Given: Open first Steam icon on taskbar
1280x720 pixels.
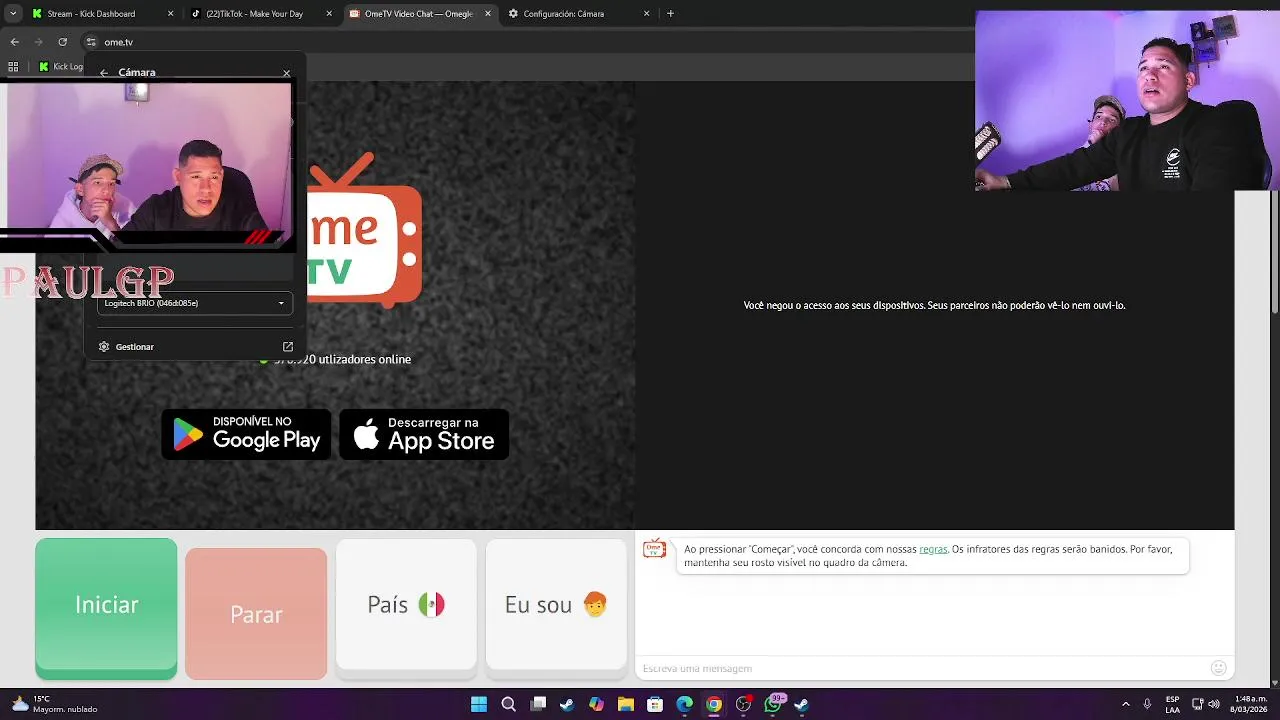Looking at the screenshot, I should [567, 704].
